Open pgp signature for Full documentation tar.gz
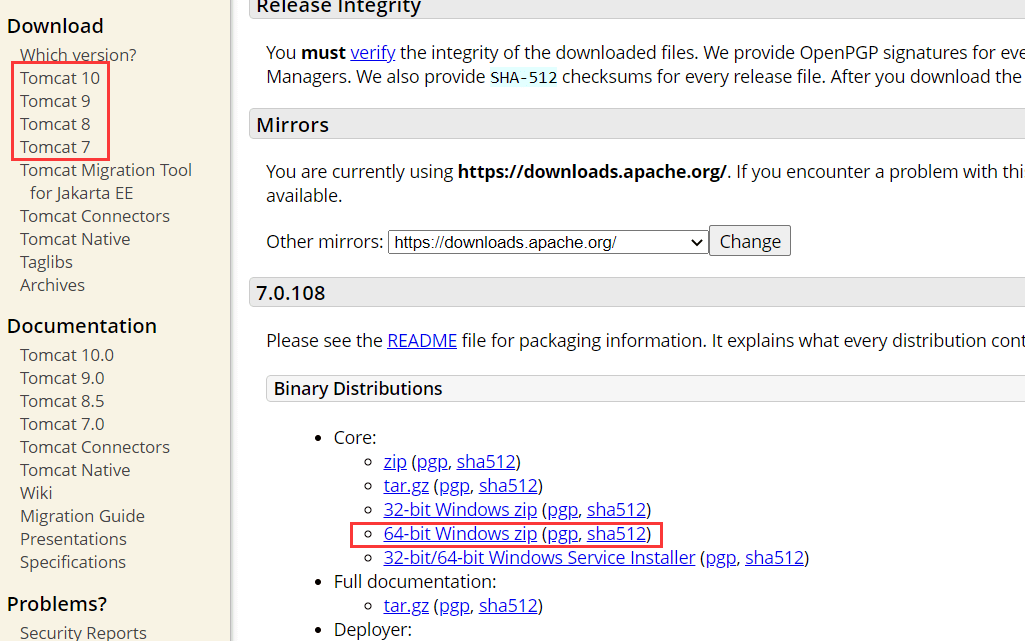This screenshot has height=641, width=1025. (454, 606)
